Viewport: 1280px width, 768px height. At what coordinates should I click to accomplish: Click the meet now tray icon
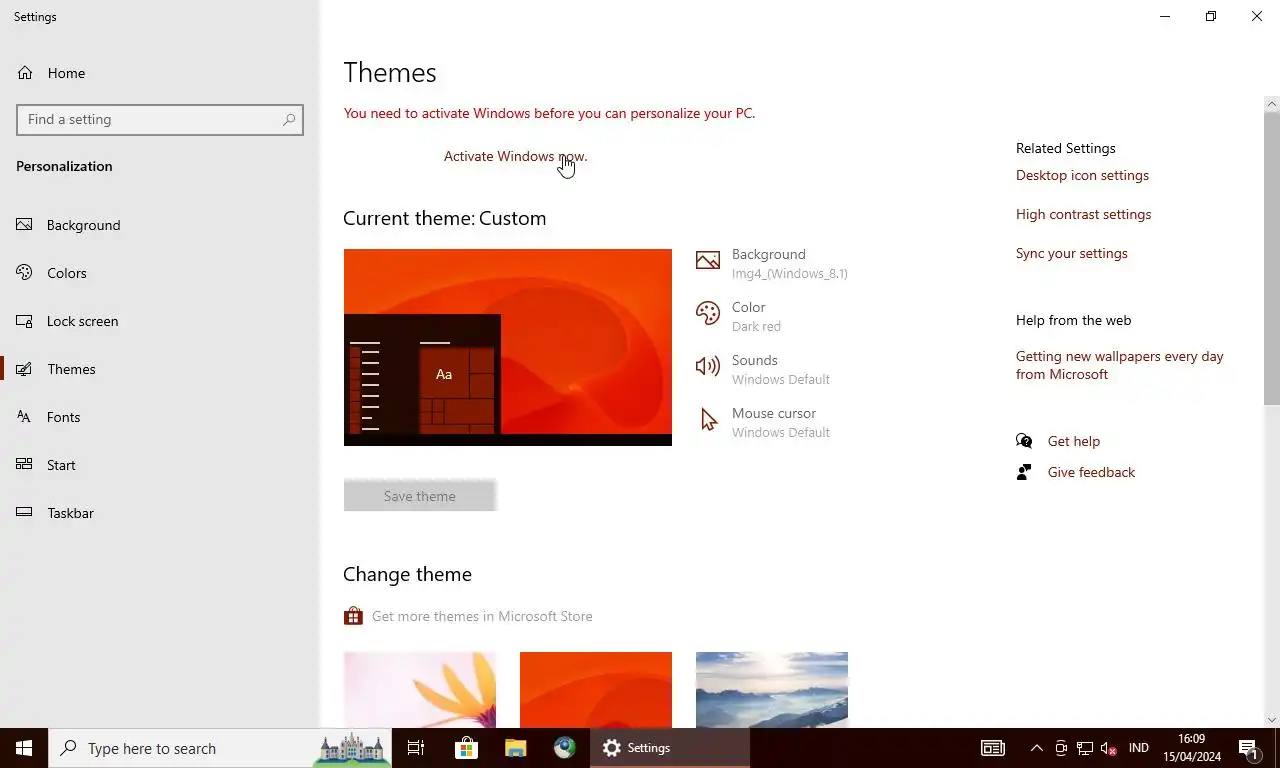coord(1061,748)
